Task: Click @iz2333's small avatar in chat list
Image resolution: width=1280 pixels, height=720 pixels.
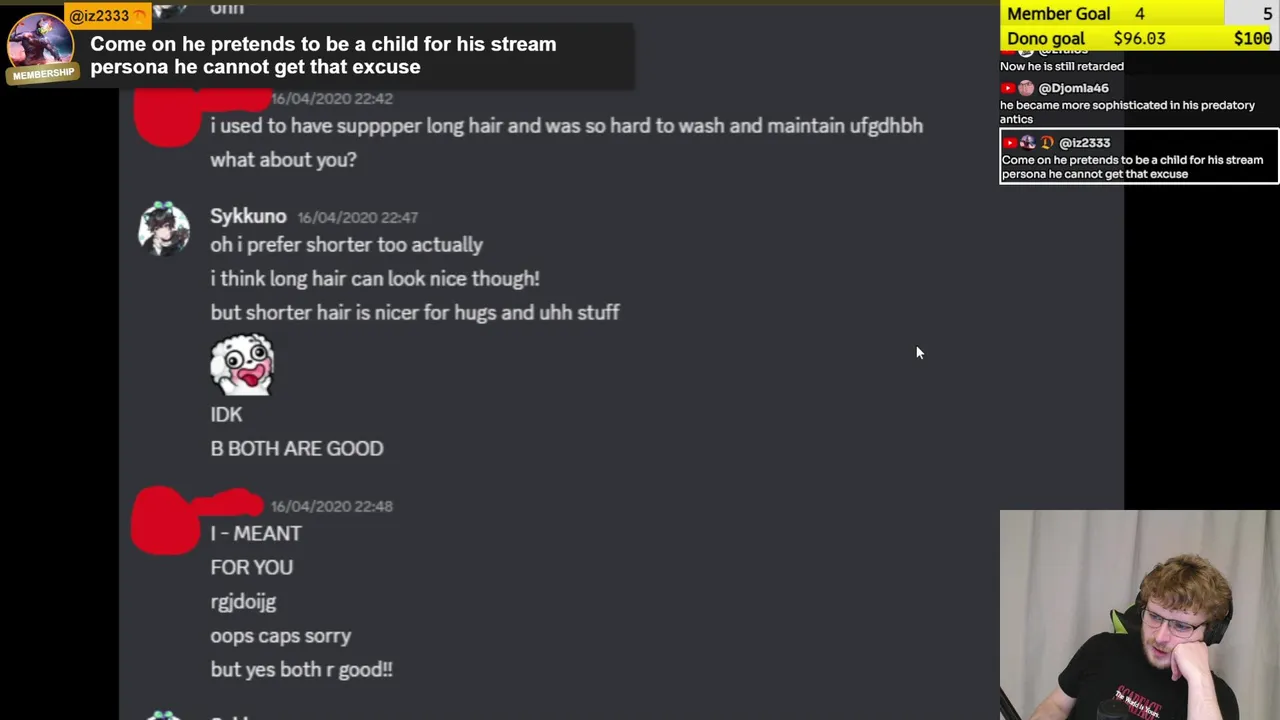Action: (x=1028, y=143)
